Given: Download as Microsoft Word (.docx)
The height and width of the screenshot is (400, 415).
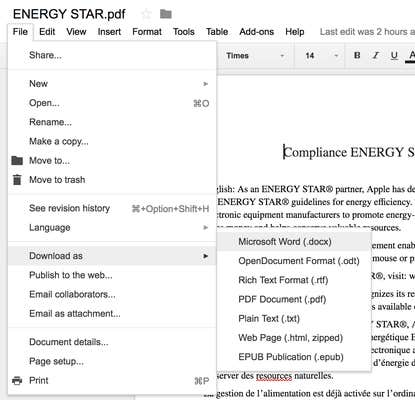Looking at the screenshot, I should coord(294,242).
